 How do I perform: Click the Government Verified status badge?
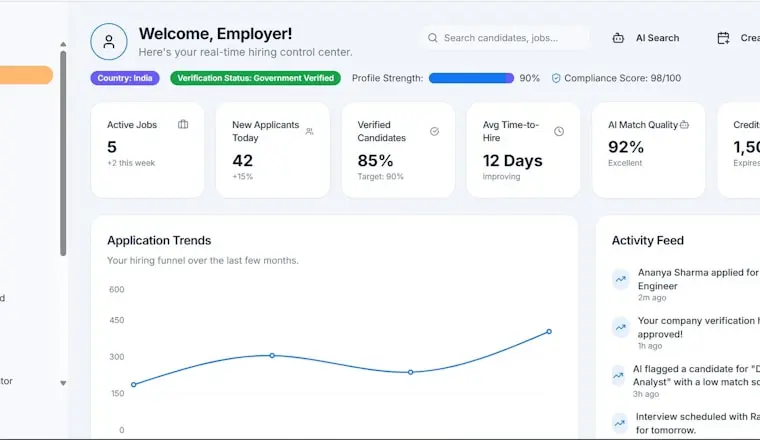(x=255, y=78)
